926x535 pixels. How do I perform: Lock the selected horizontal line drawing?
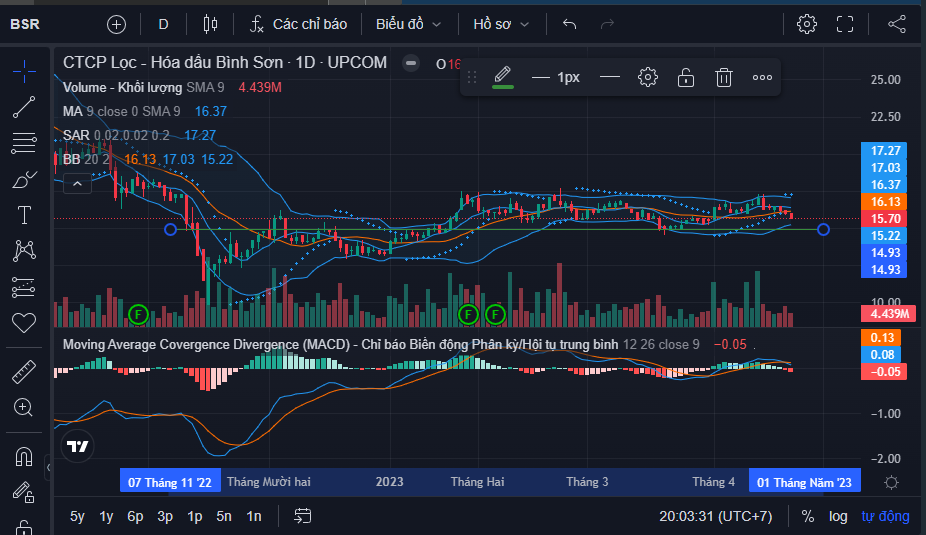[686, 77]
